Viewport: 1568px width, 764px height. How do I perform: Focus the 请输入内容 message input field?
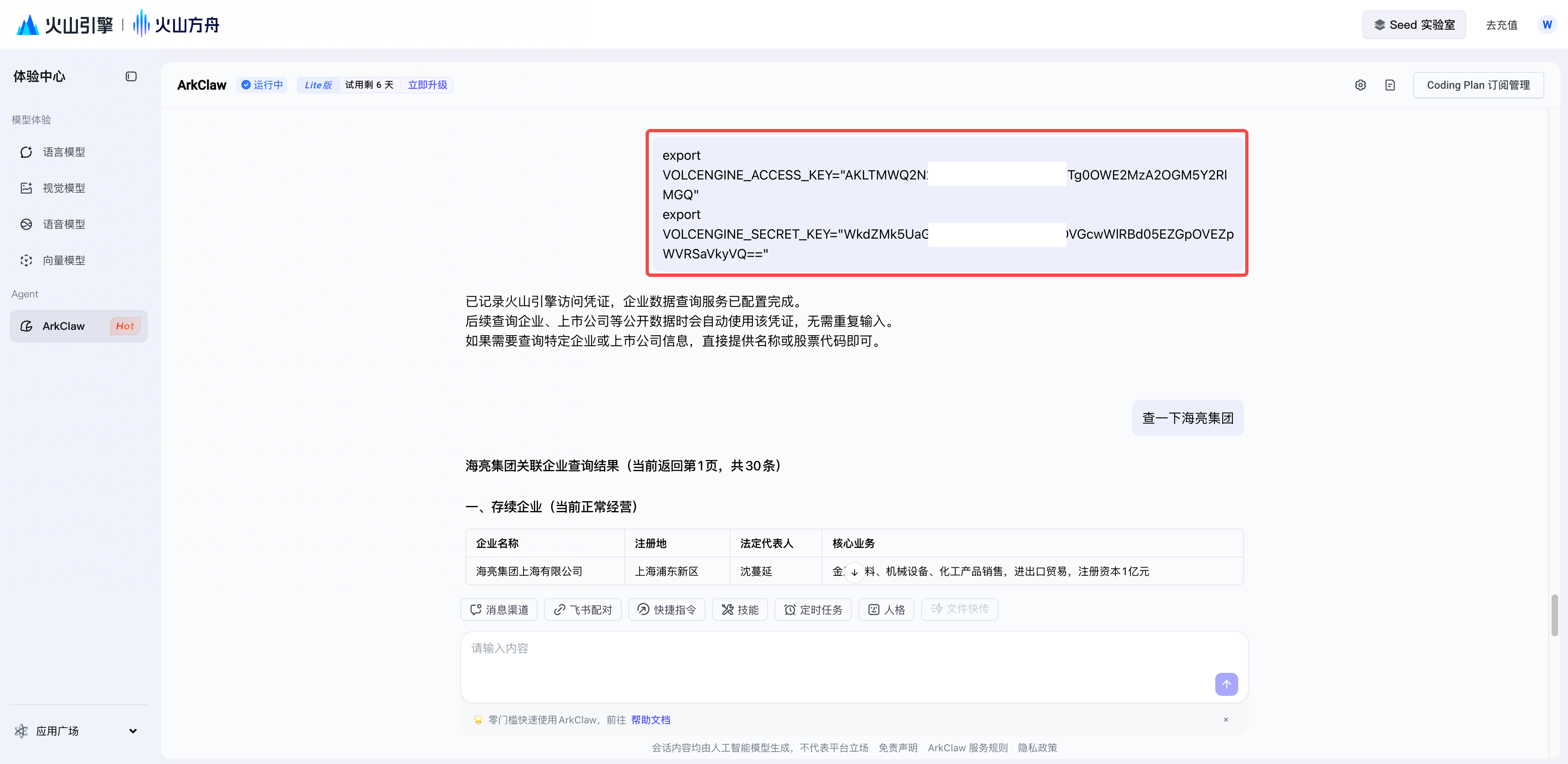(854, 667)
